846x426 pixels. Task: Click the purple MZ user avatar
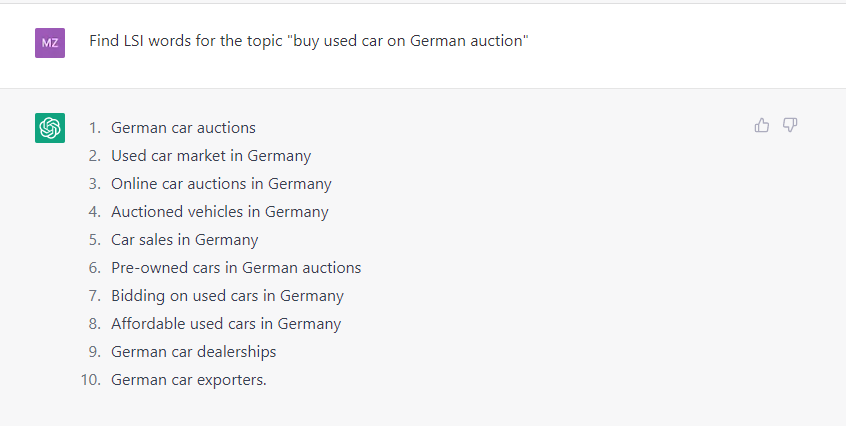[x=50, y=43]
